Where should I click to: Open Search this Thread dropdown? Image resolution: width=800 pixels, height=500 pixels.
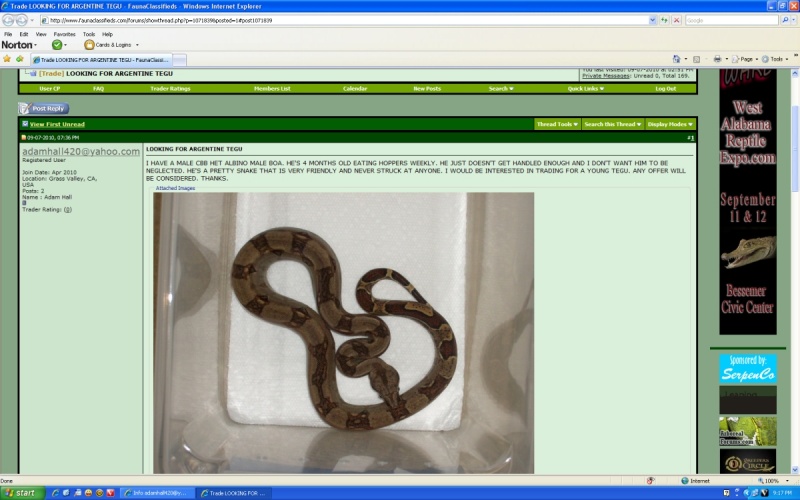click(x=612, y=124)
